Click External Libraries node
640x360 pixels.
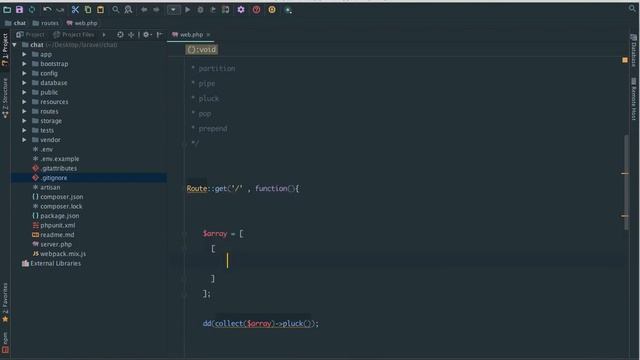coord(51,264)
